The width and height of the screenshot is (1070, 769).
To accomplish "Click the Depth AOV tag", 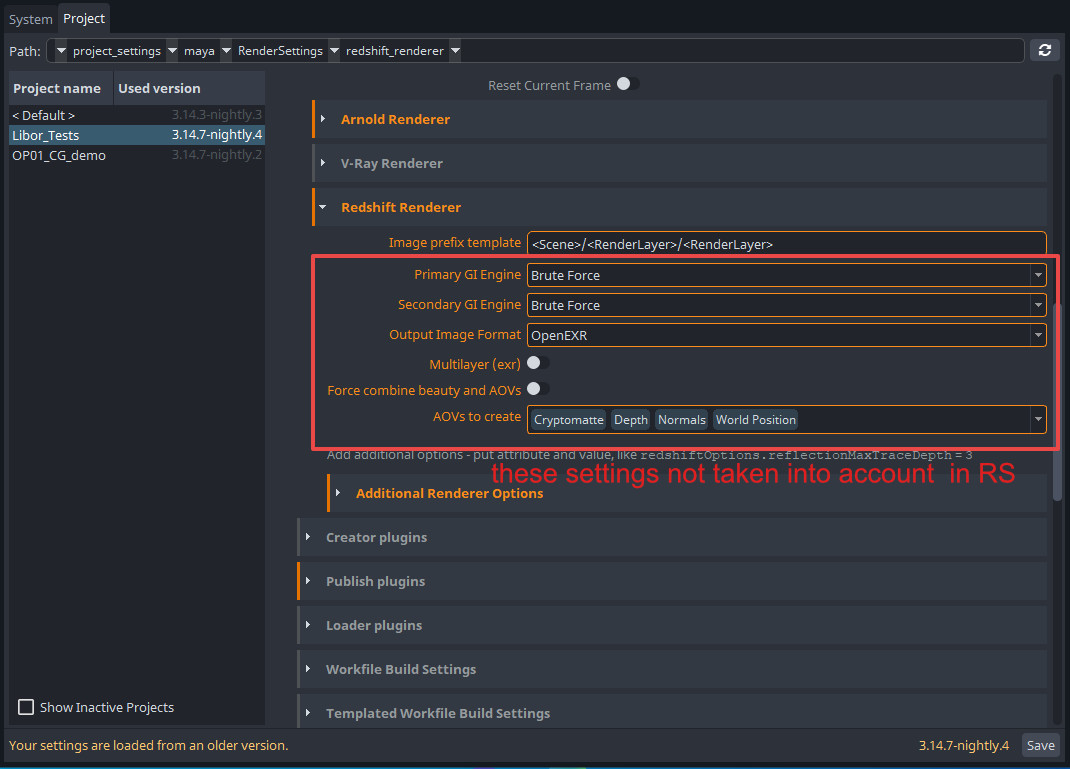I will pyautogui.click(x=631, y=420).
